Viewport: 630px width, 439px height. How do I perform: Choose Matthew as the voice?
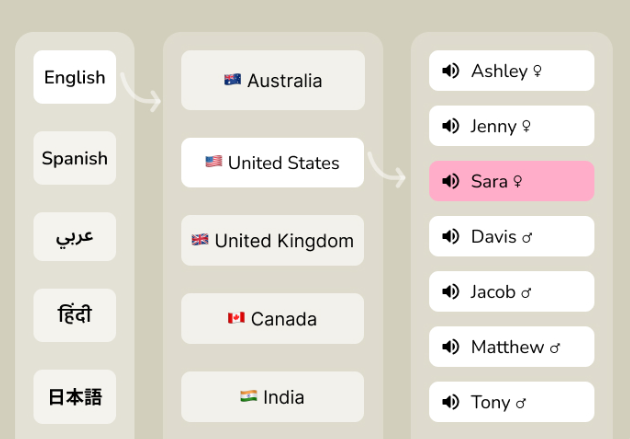(511, 347)
